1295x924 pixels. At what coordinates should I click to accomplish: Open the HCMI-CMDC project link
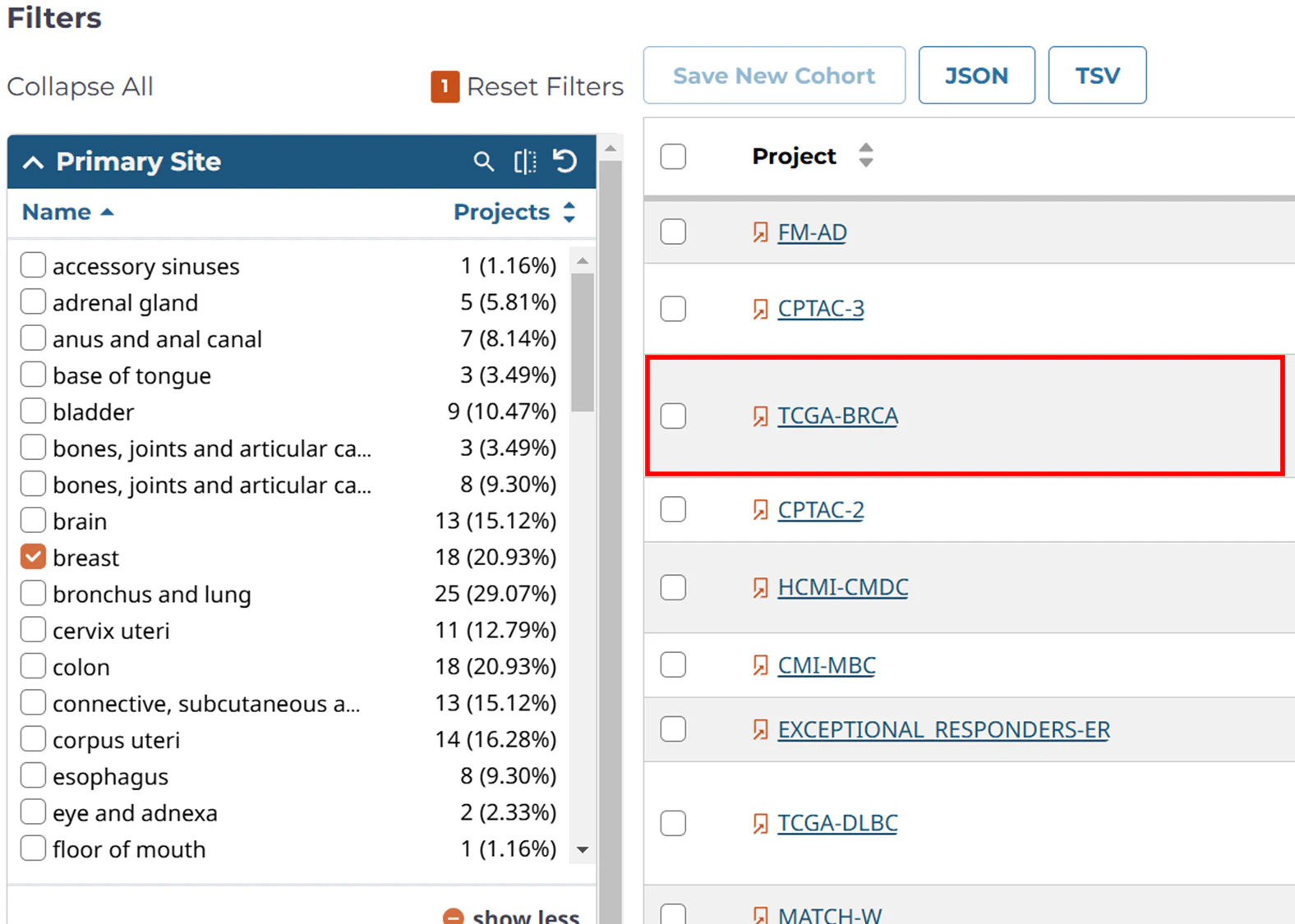(843, 587)
